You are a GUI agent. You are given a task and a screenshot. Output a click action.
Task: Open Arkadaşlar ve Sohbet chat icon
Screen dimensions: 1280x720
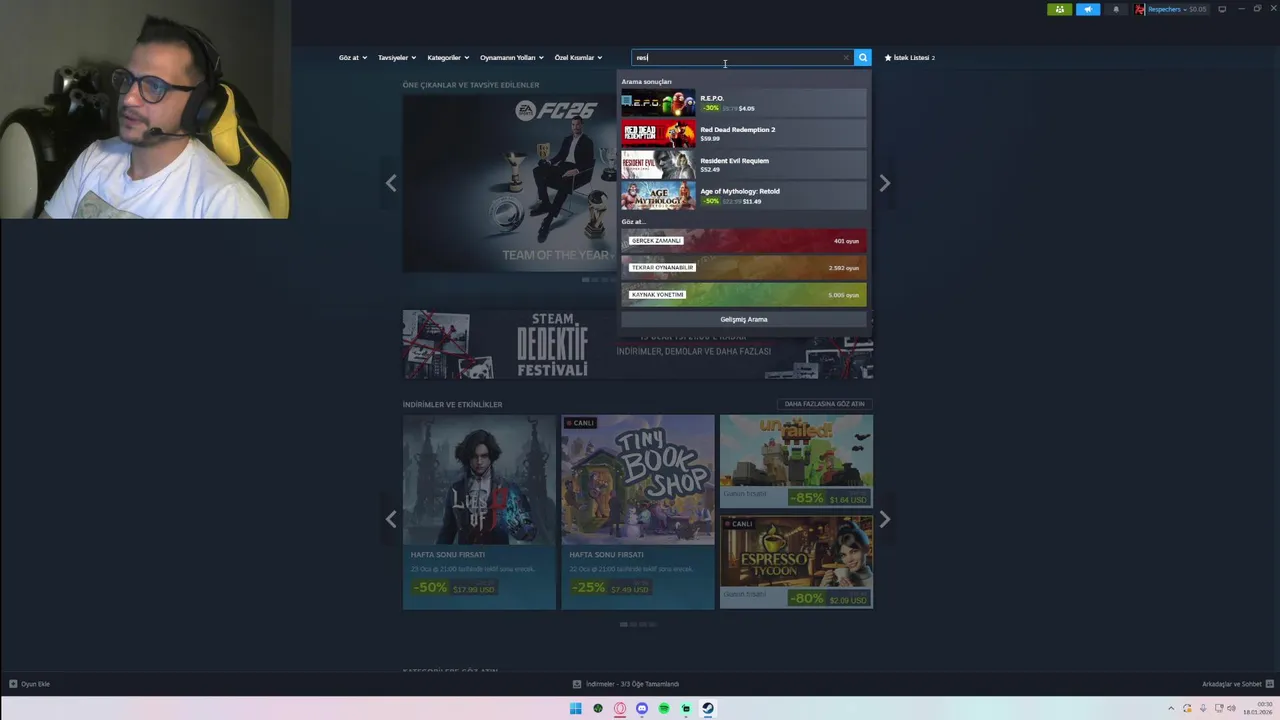(1271, 684)
